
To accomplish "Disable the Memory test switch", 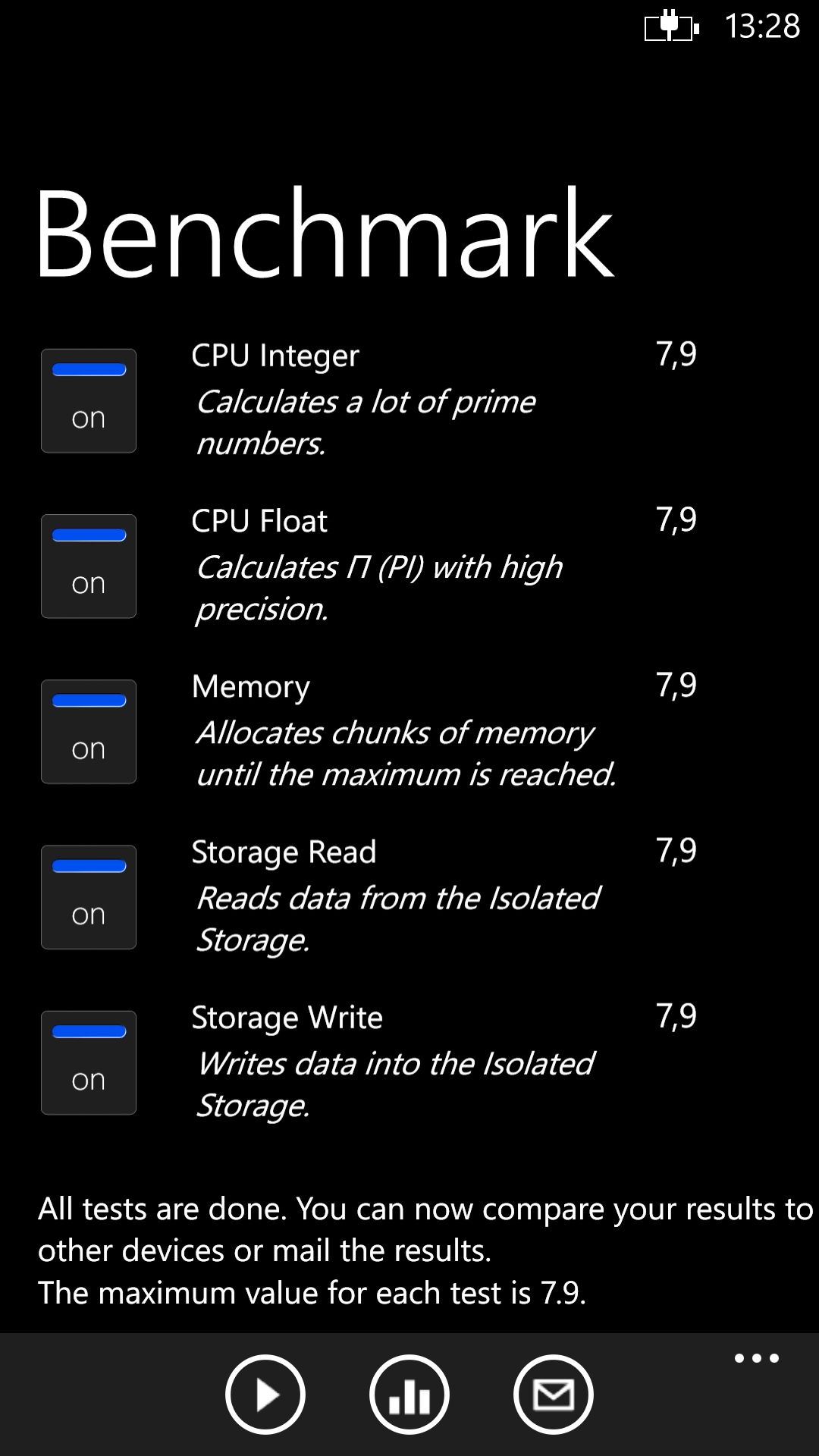I will click(x=89, y=731).
